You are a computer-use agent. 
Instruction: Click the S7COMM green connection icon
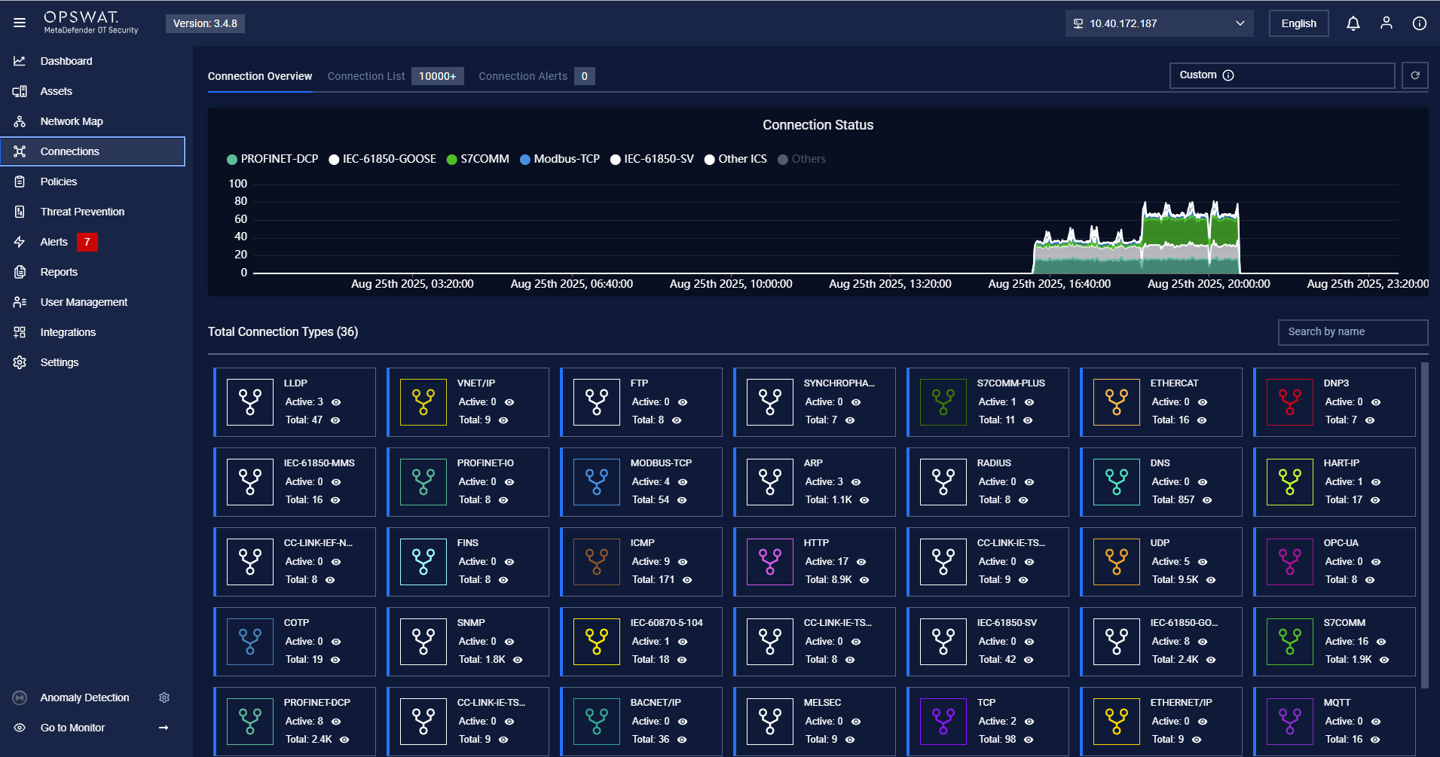[1290, 642]
